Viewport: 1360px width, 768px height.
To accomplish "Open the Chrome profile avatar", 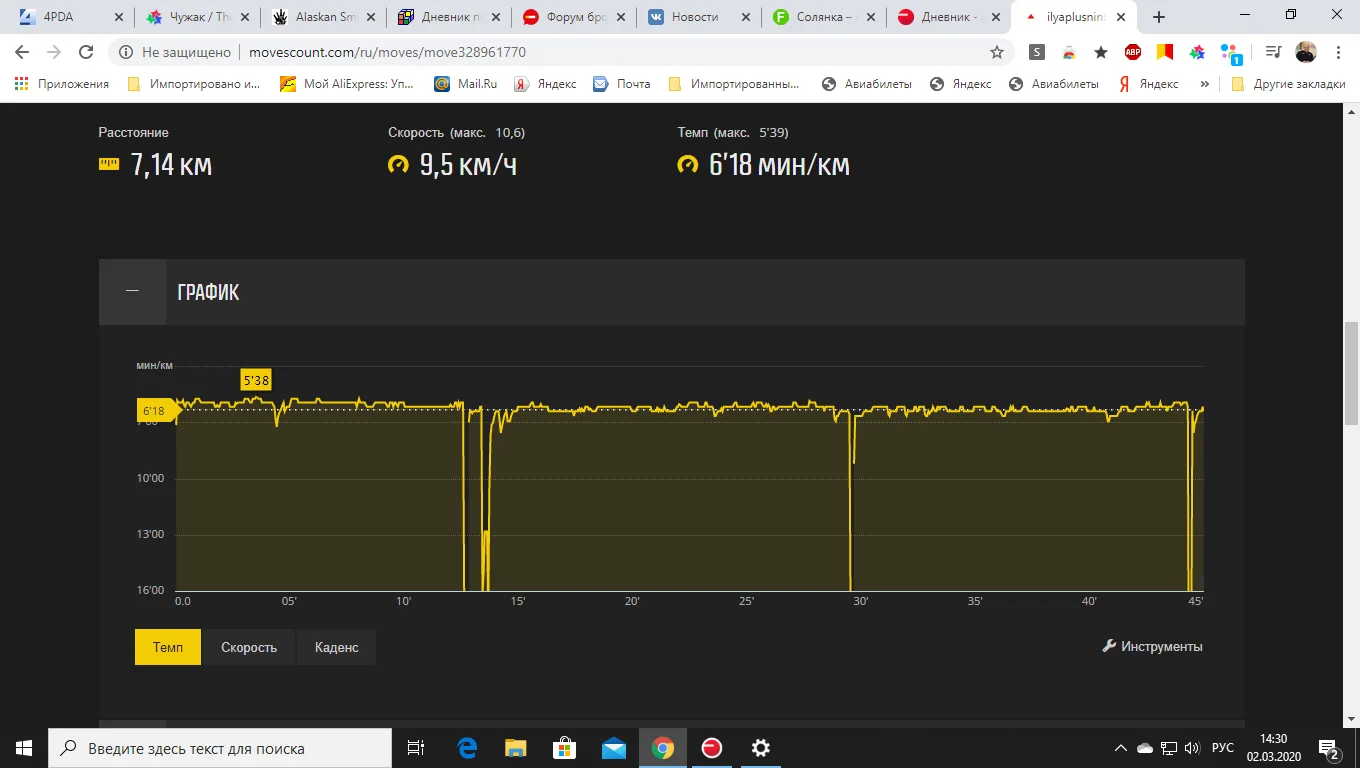I will coord(1305,52).
